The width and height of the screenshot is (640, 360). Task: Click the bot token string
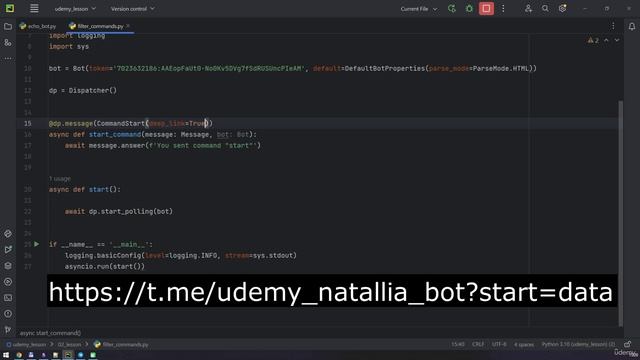tap(209, 69)
